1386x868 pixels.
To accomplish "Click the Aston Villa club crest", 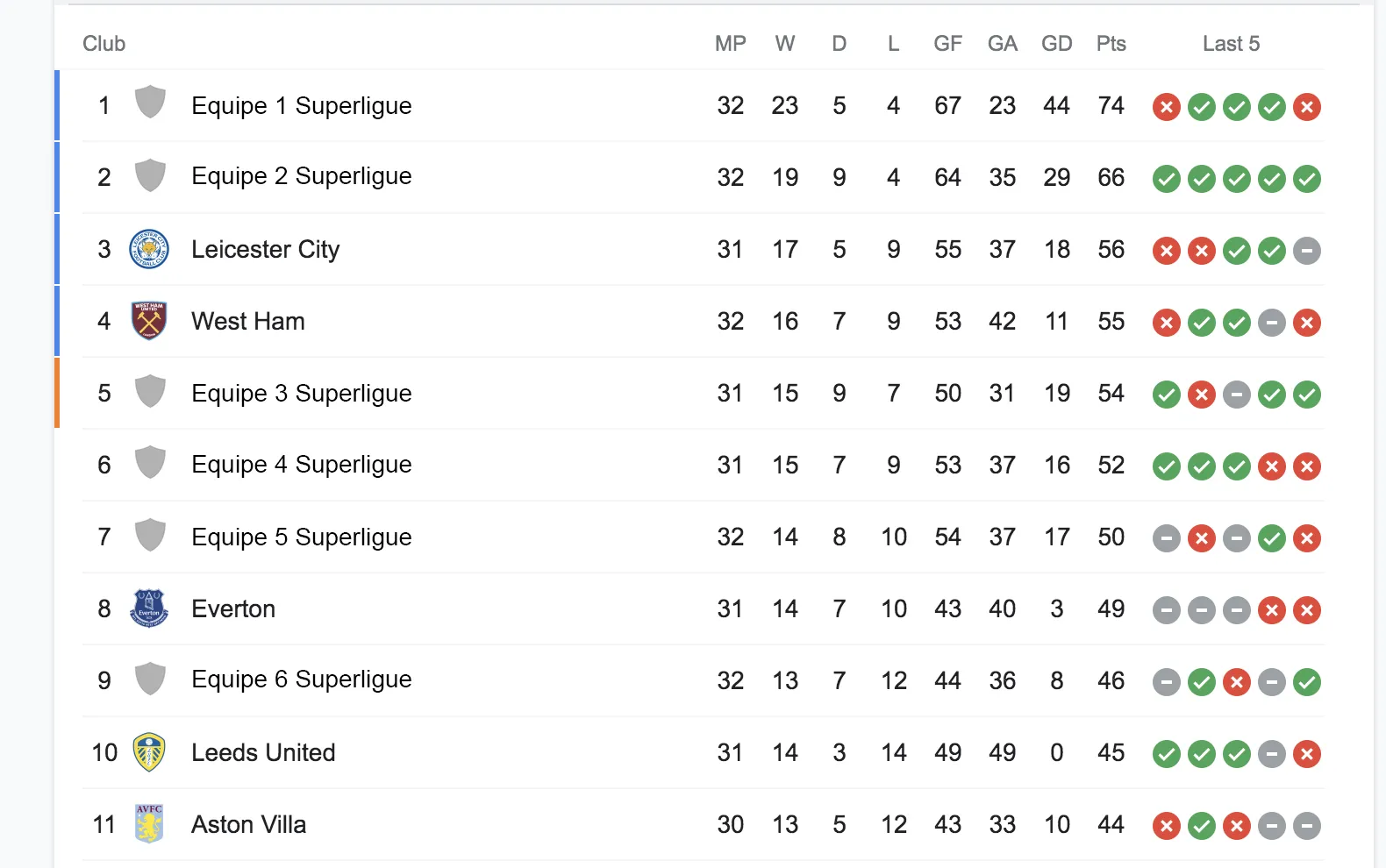I will (149, 824).
